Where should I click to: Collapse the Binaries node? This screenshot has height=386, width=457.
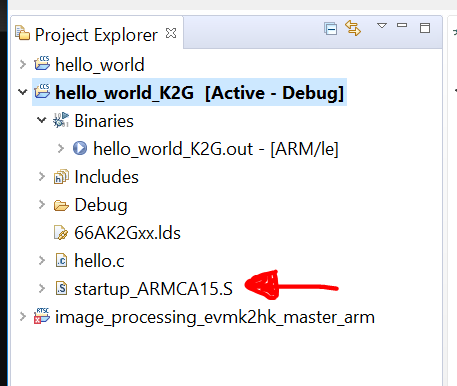pos(42,120)
